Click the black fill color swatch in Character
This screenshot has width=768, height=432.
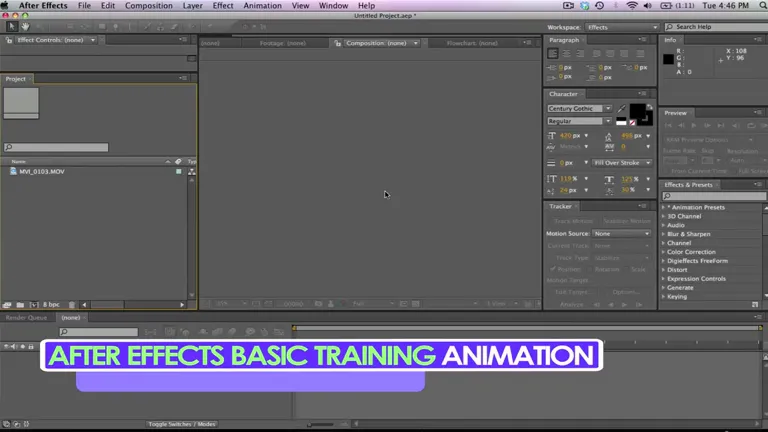637,111
